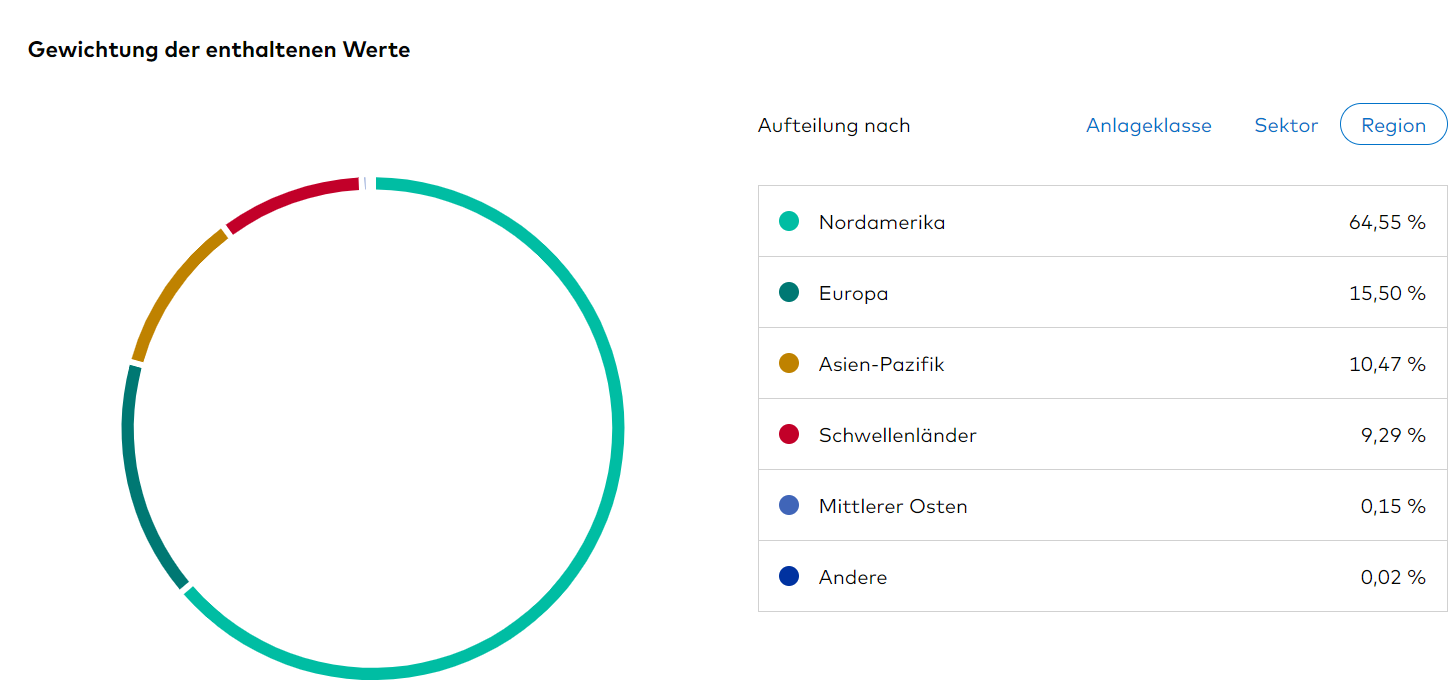Click the Asien-Pazifik golden legend dot
The image size is (1455, 692).
pyautogui.click(x=789, y=364)
